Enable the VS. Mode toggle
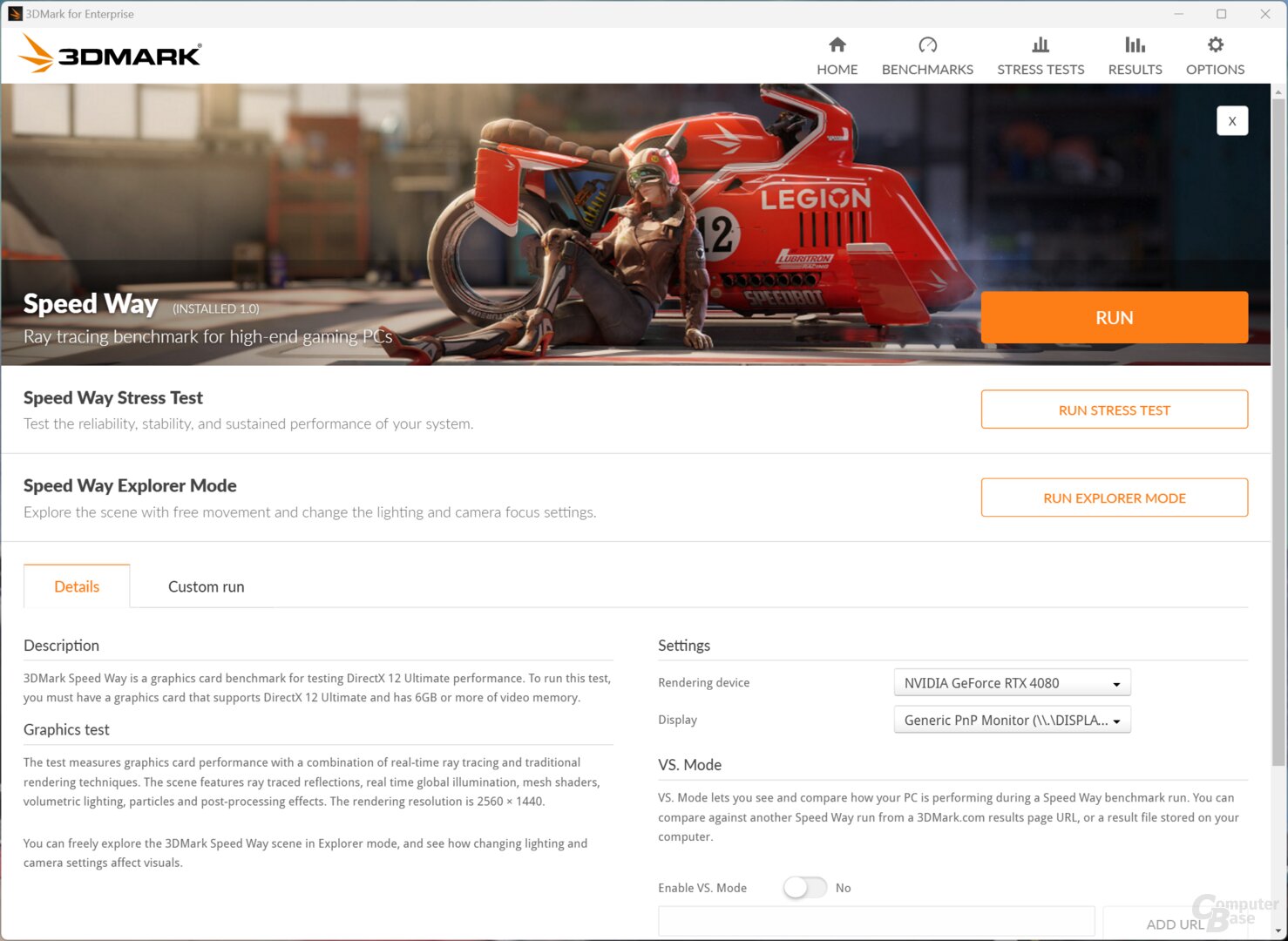 [804, 888]
